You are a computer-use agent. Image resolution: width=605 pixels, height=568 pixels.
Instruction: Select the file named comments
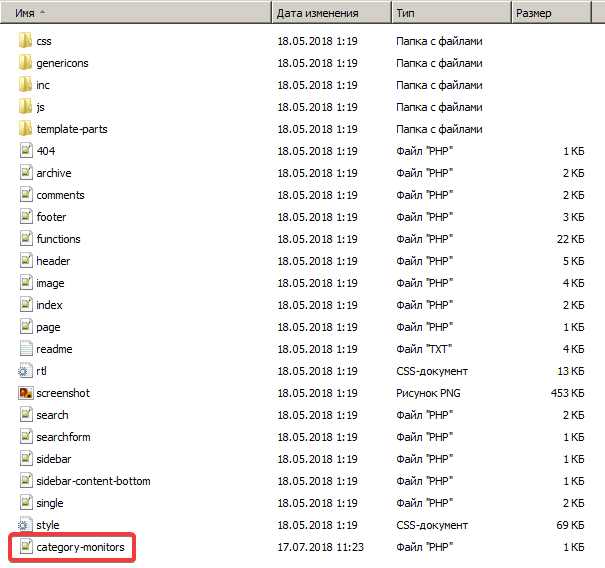pyautogui.click(x=60, y=195)
